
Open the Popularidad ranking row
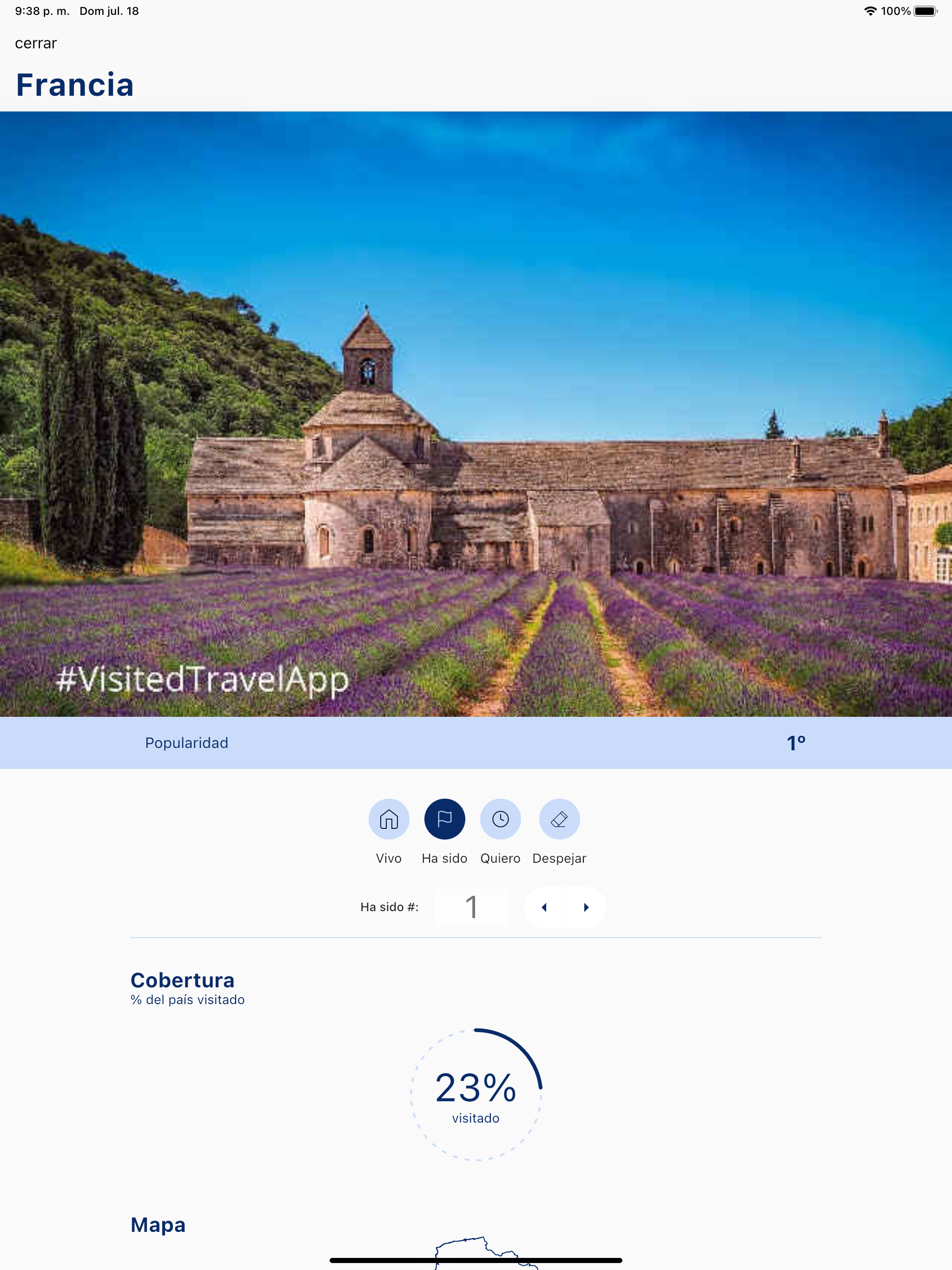coord(476,742)
